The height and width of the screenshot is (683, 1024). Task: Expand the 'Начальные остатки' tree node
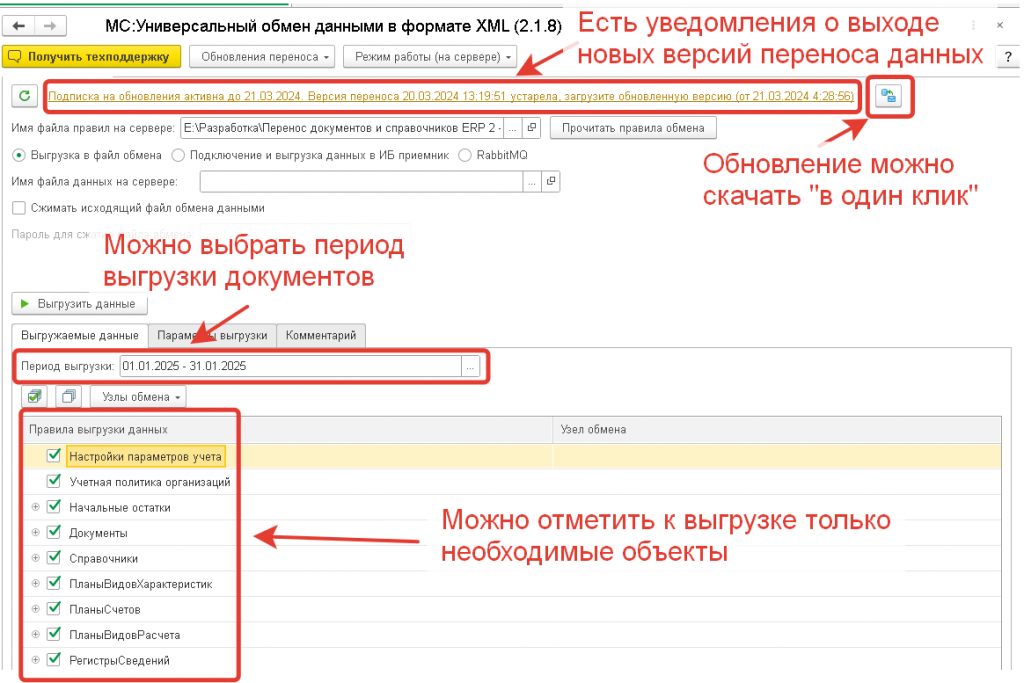(35, 507)
